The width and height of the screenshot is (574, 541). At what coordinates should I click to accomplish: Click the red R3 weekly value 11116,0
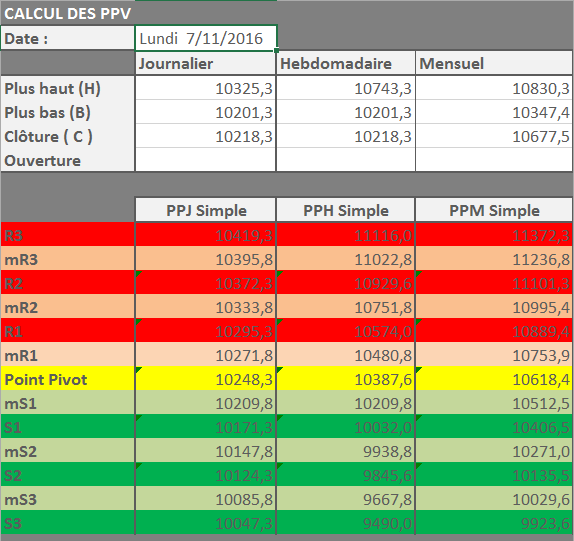click(x=346, y=235)
